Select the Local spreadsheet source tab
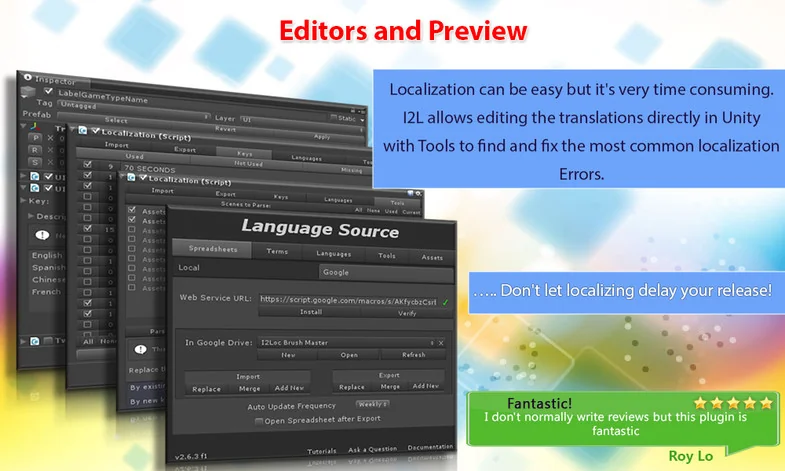This screenshot has width=785, height=471. pyautogui.click(x=245, y=268)
